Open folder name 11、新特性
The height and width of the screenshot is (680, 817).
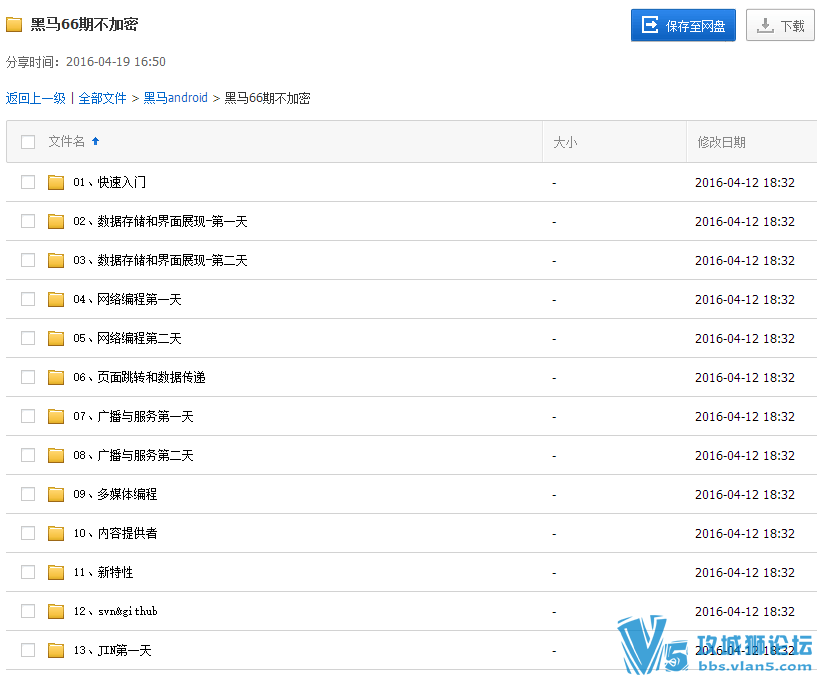tap(103, 573)
